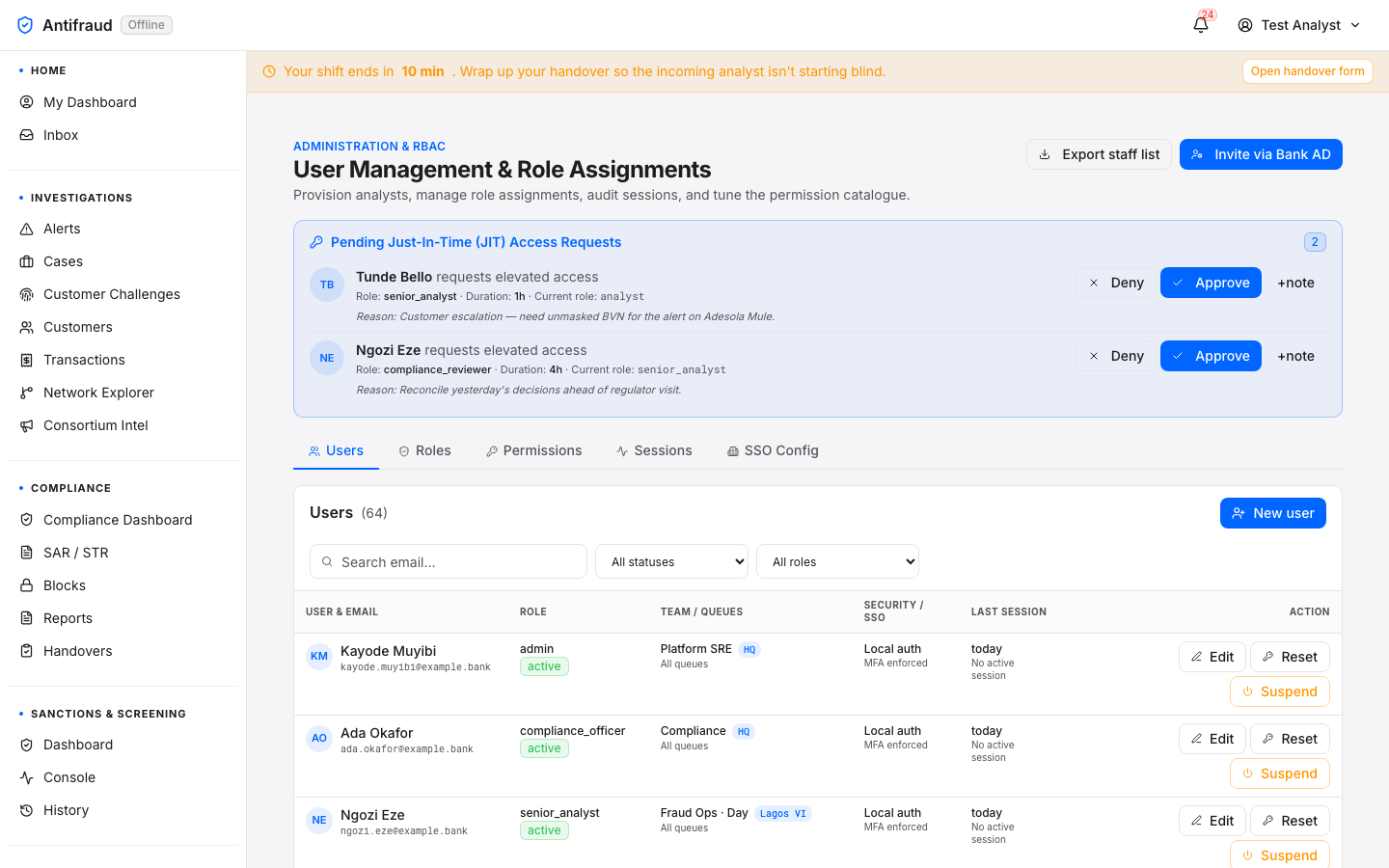Image resolution: width=1389 pixels, height=868 pixels.
Task: Click the Customer Challenges fingerprint icon
Action: (27, 294)
